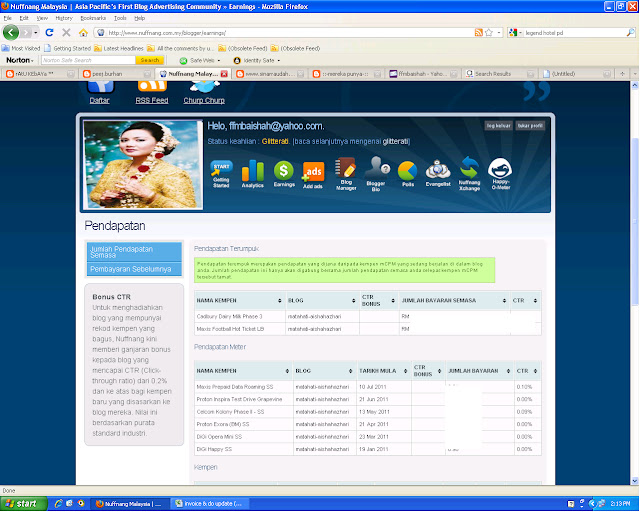Open the Daftar Facebook icon

pyautogui.click(x=101, y=86)
